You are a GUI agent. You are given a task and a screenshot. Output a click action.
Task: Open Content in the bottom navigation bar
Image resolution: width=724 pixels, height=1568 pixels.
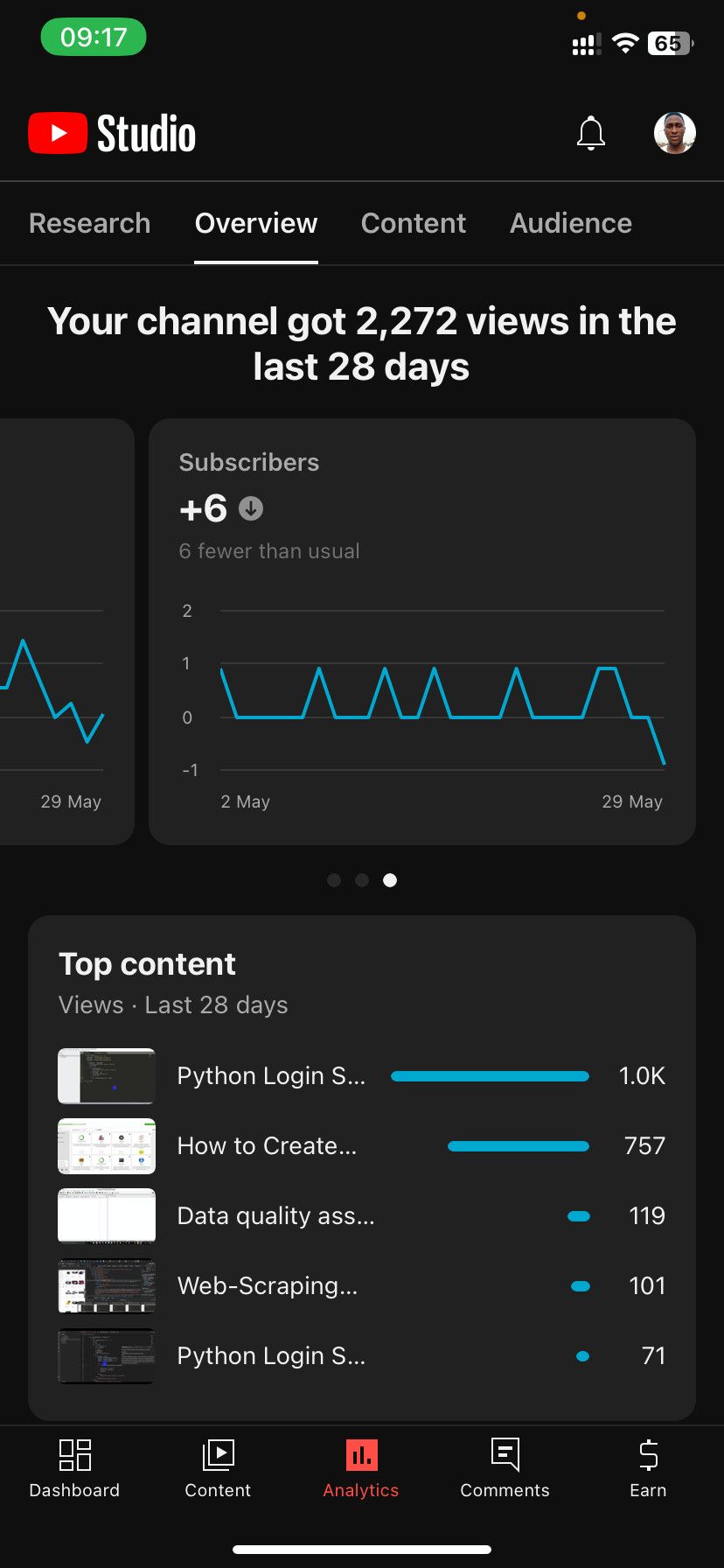(218, 1468)
